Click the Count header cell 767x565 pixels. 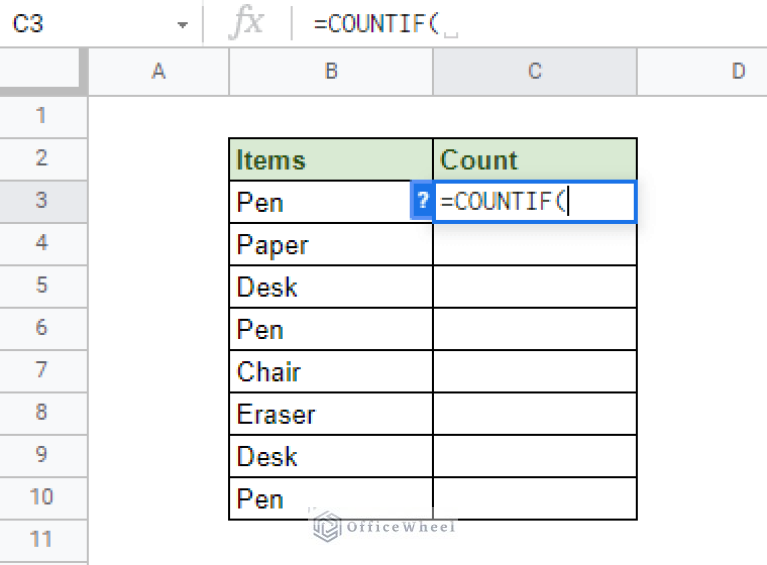[535, 160]
